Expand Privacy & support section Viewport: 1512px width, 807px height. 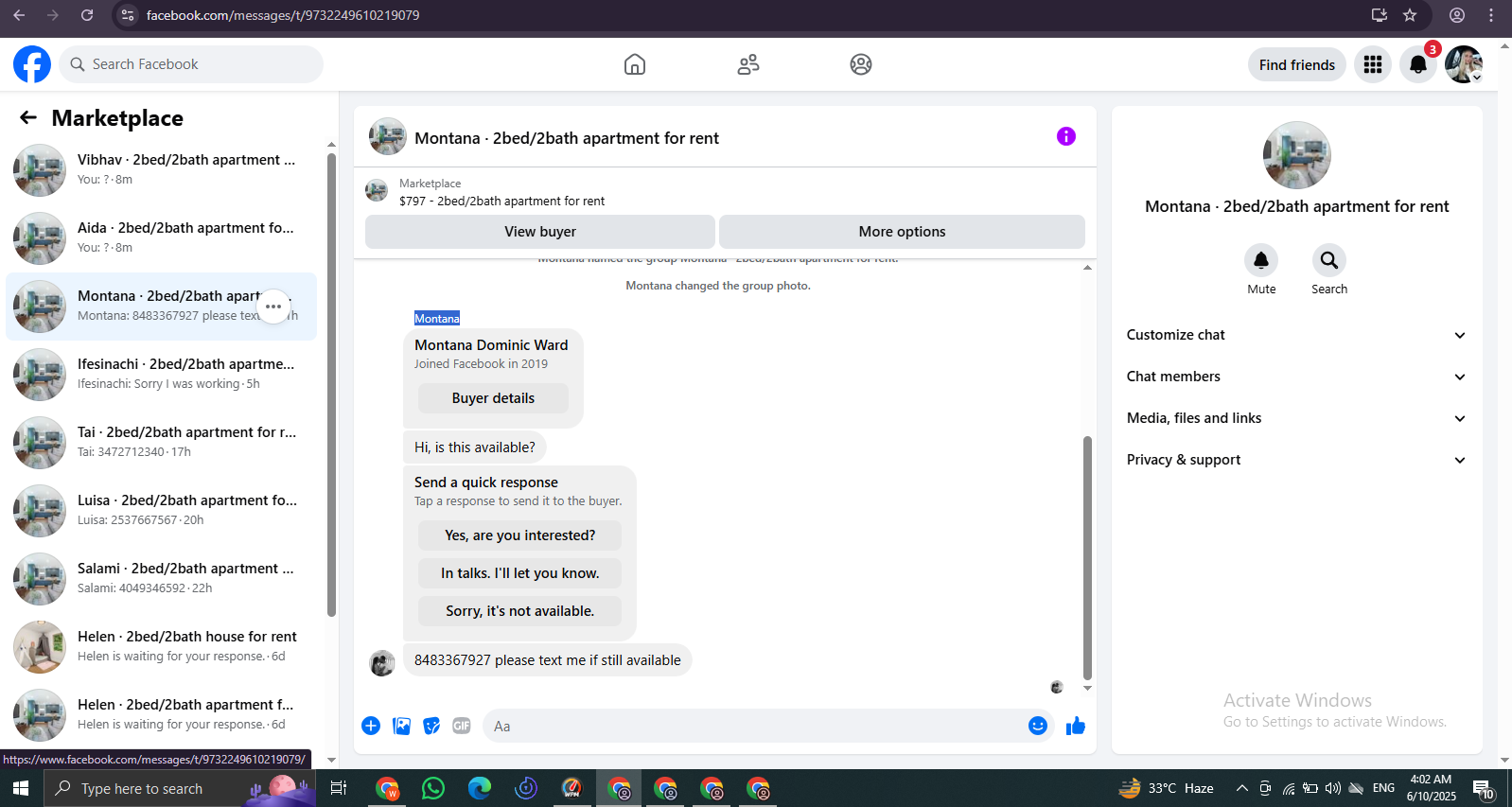1296,460
